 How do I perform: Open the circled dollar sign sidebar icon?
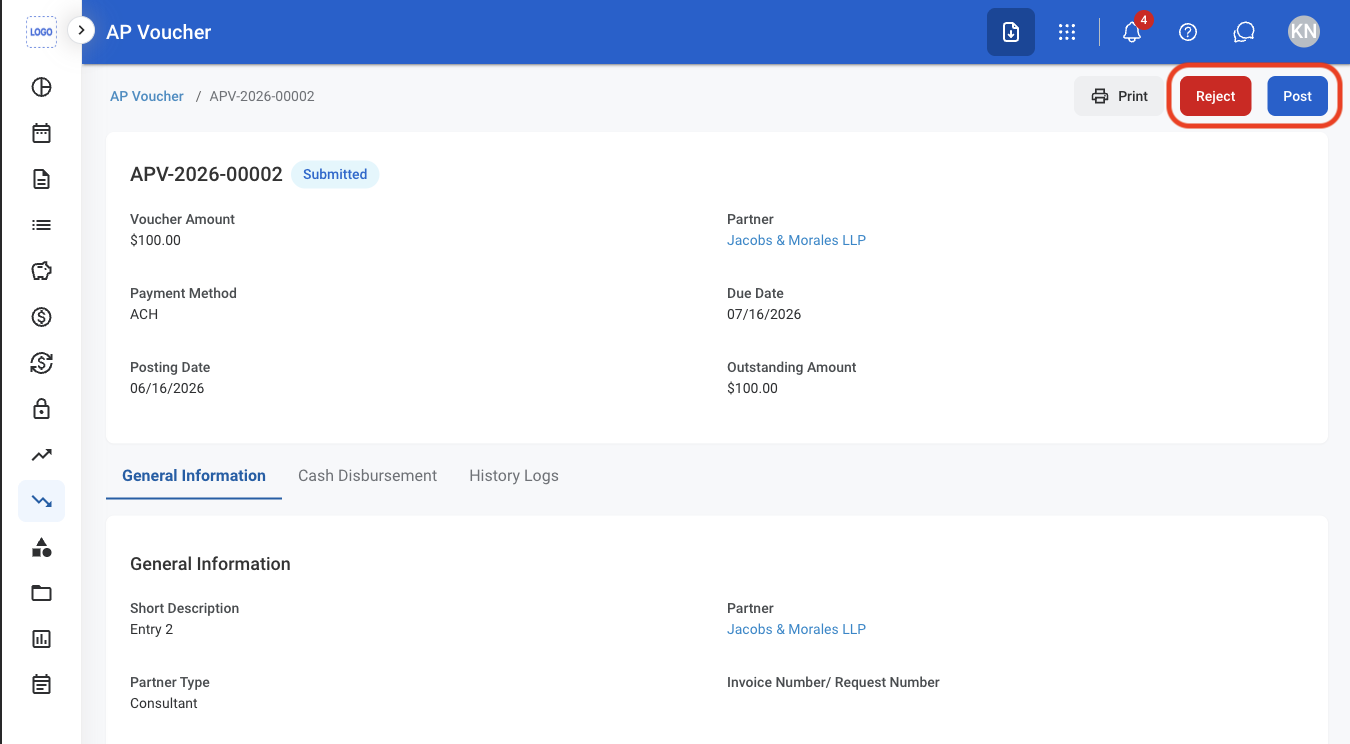tap(41, 317)
